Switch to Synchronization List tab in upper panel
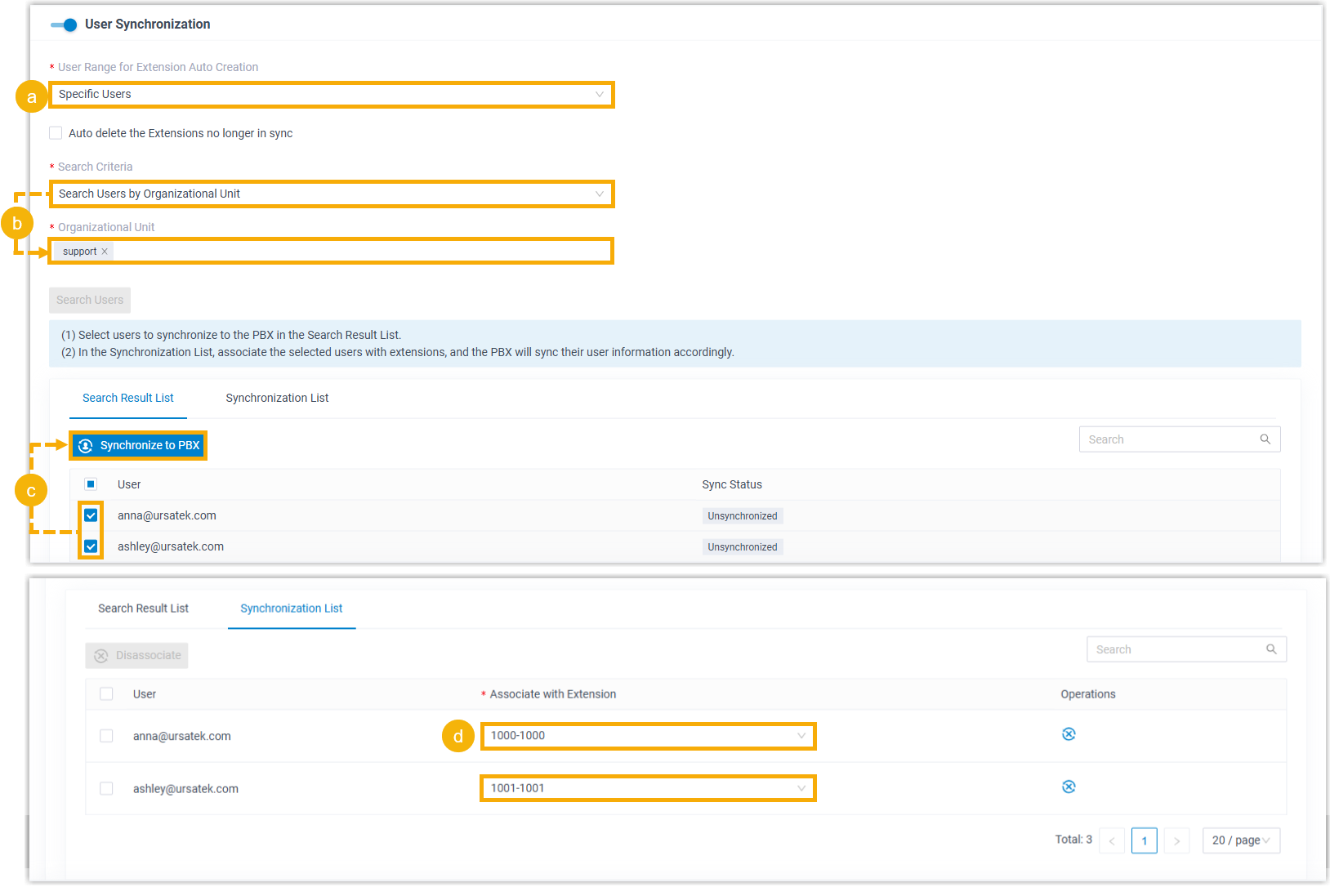Screen dimensions: 1330x896 pyautogui.click(x=277, y=399)
